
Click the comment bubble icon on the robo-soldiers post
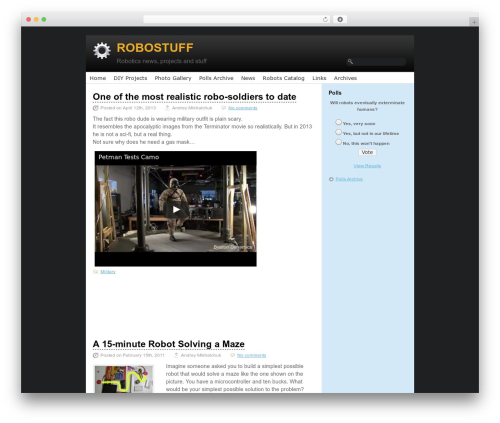[x=223, y=108]
